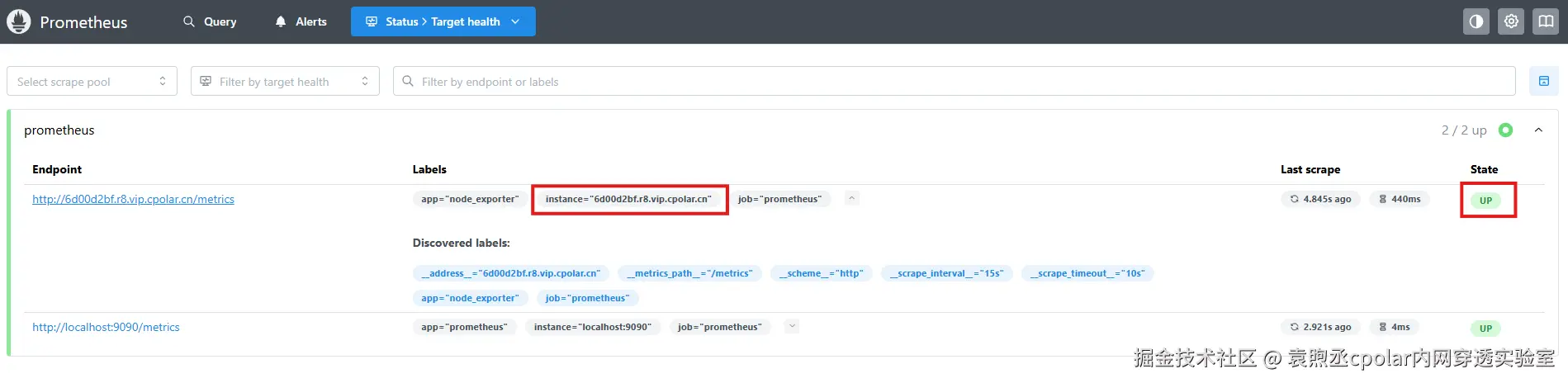Image resolution: width=1568 pixels, height=383 pixels.
Task: Click the discovered app="node_exporter" label
Action: click(x=470, y=298)
